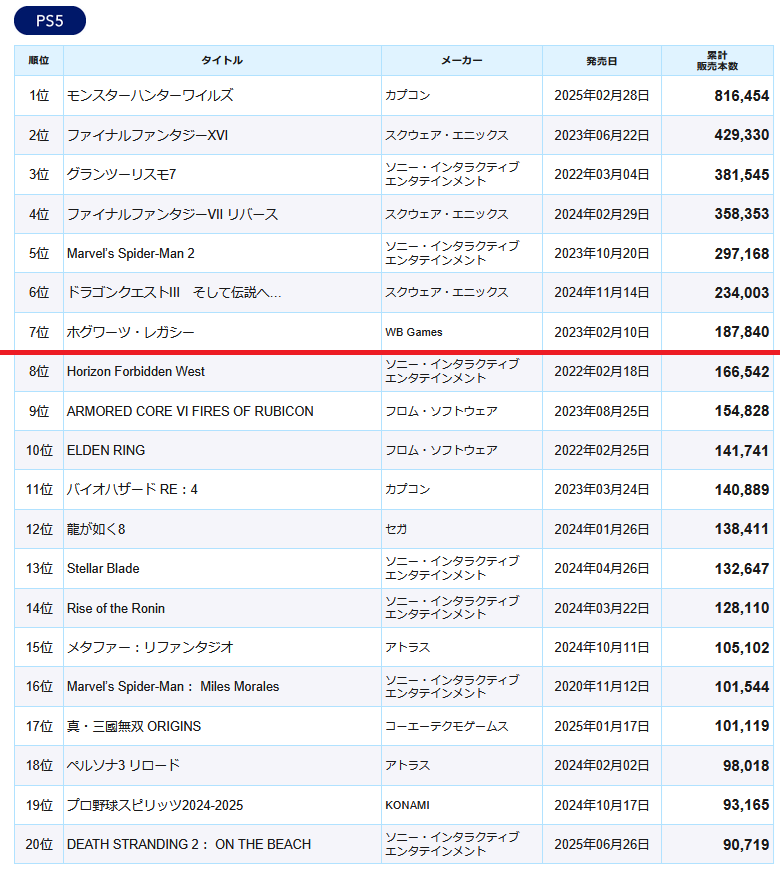Viewport: 780px width, 870px height.
Task: Select title Stellar Blade
Action: (103, 568)
